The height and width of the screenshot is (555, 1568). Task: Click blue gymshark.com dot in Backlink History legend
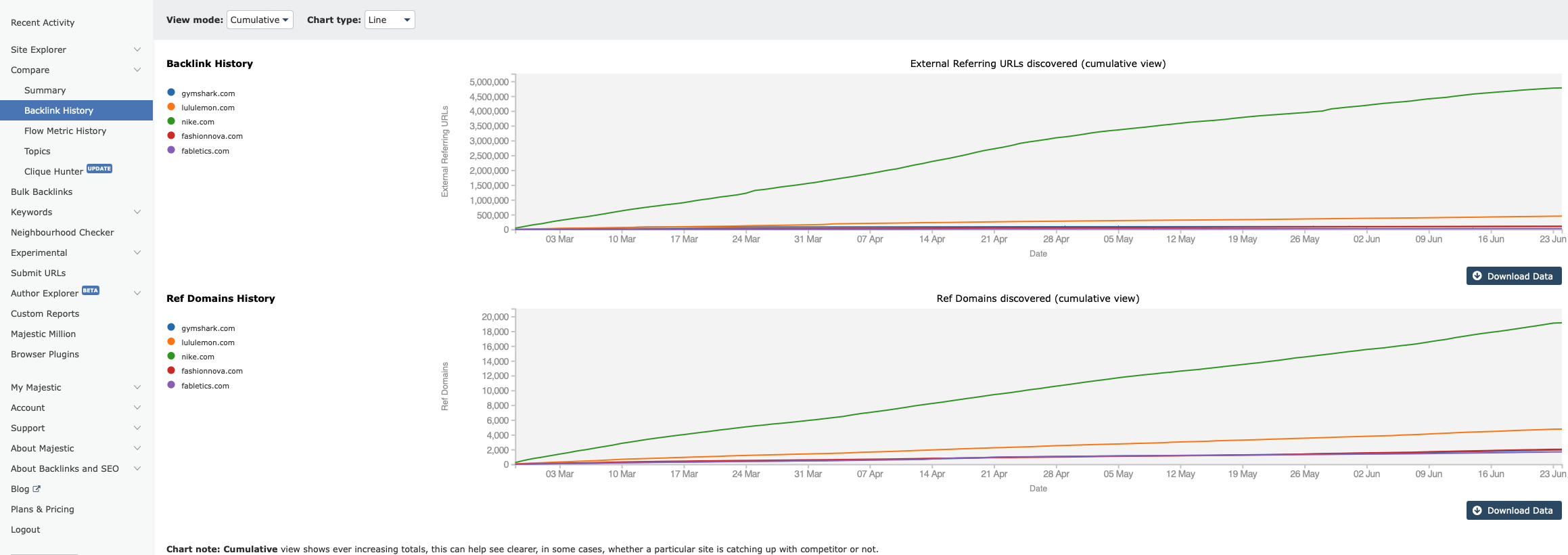(x=171, y=93)
